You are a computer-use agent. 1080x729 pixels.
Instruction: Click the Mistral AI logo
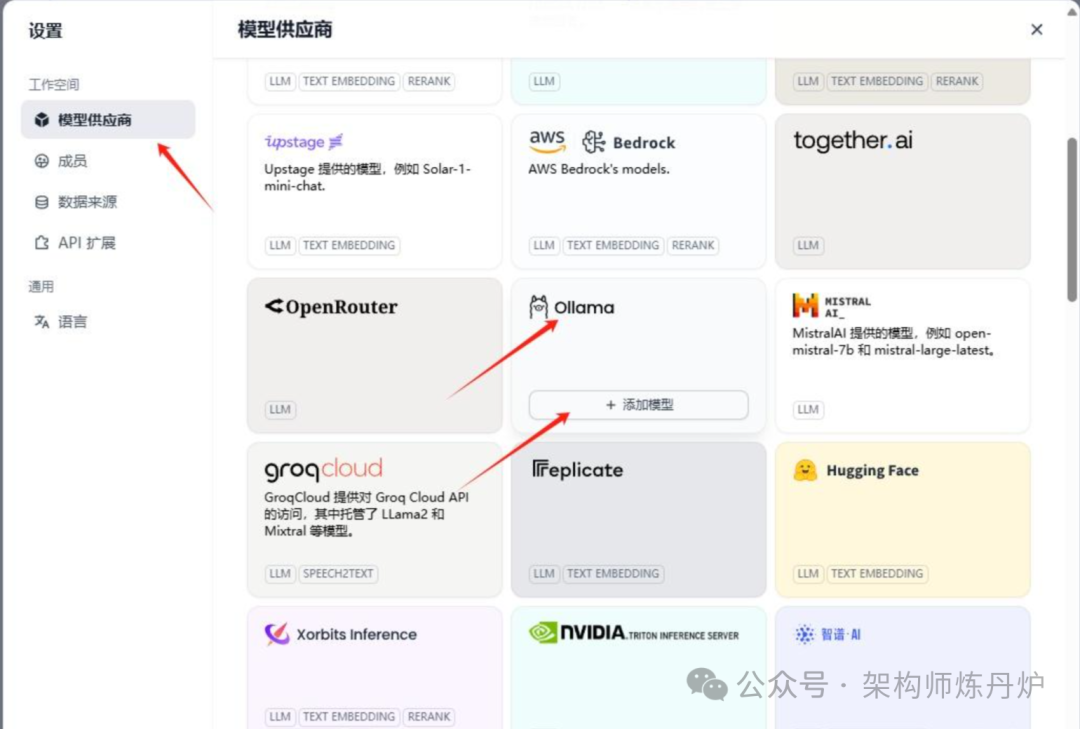(x=831, y=306)
